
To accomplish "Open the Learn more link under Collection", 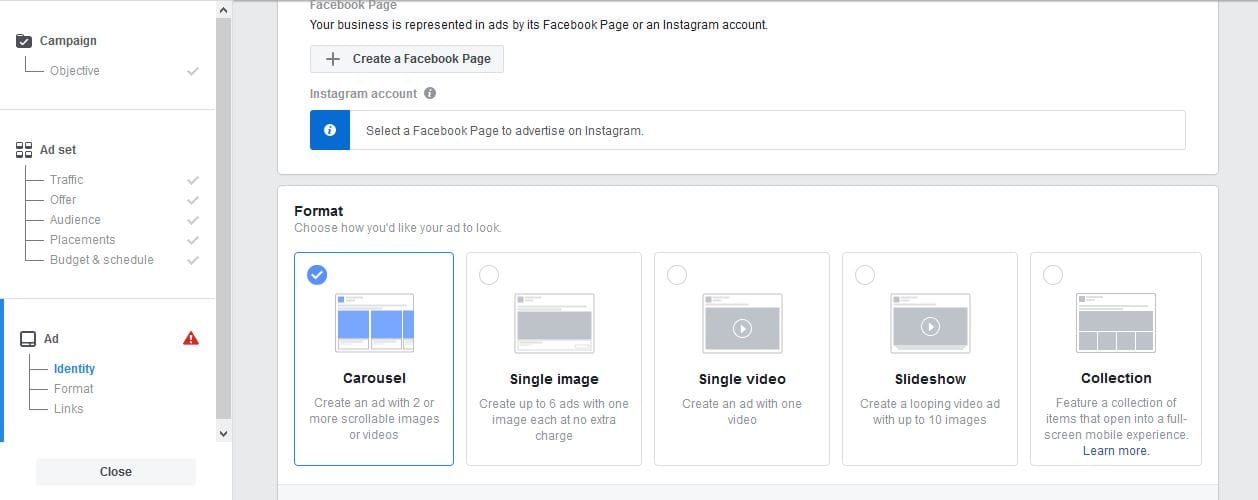I will click(1116, 451).
